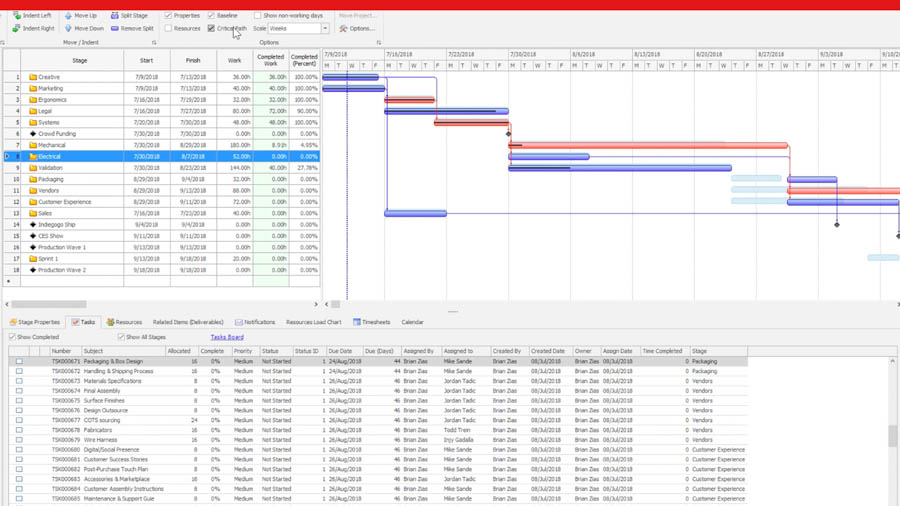This screenshot has width=900, height=506.
Task: Click the Remove Split icon
Action: [x=114, y=29]
